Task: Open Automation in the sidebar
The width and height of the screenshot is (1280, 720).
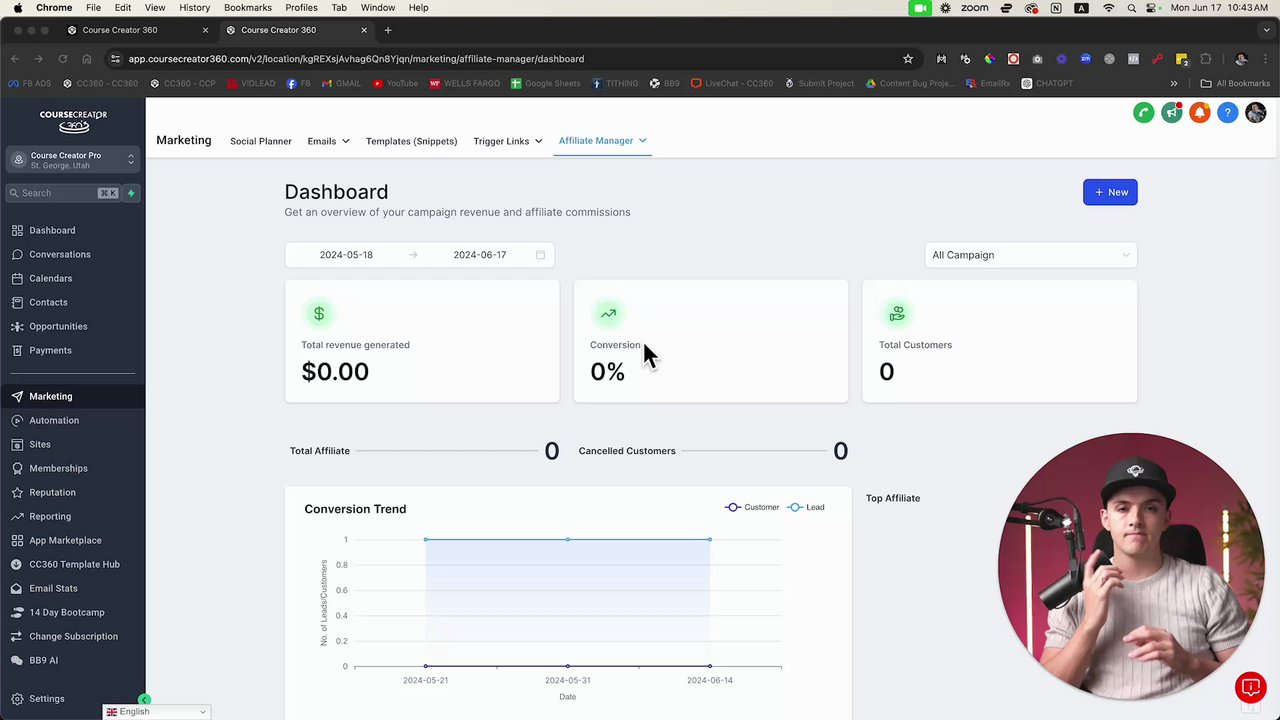Action: [x=54, y=420]
